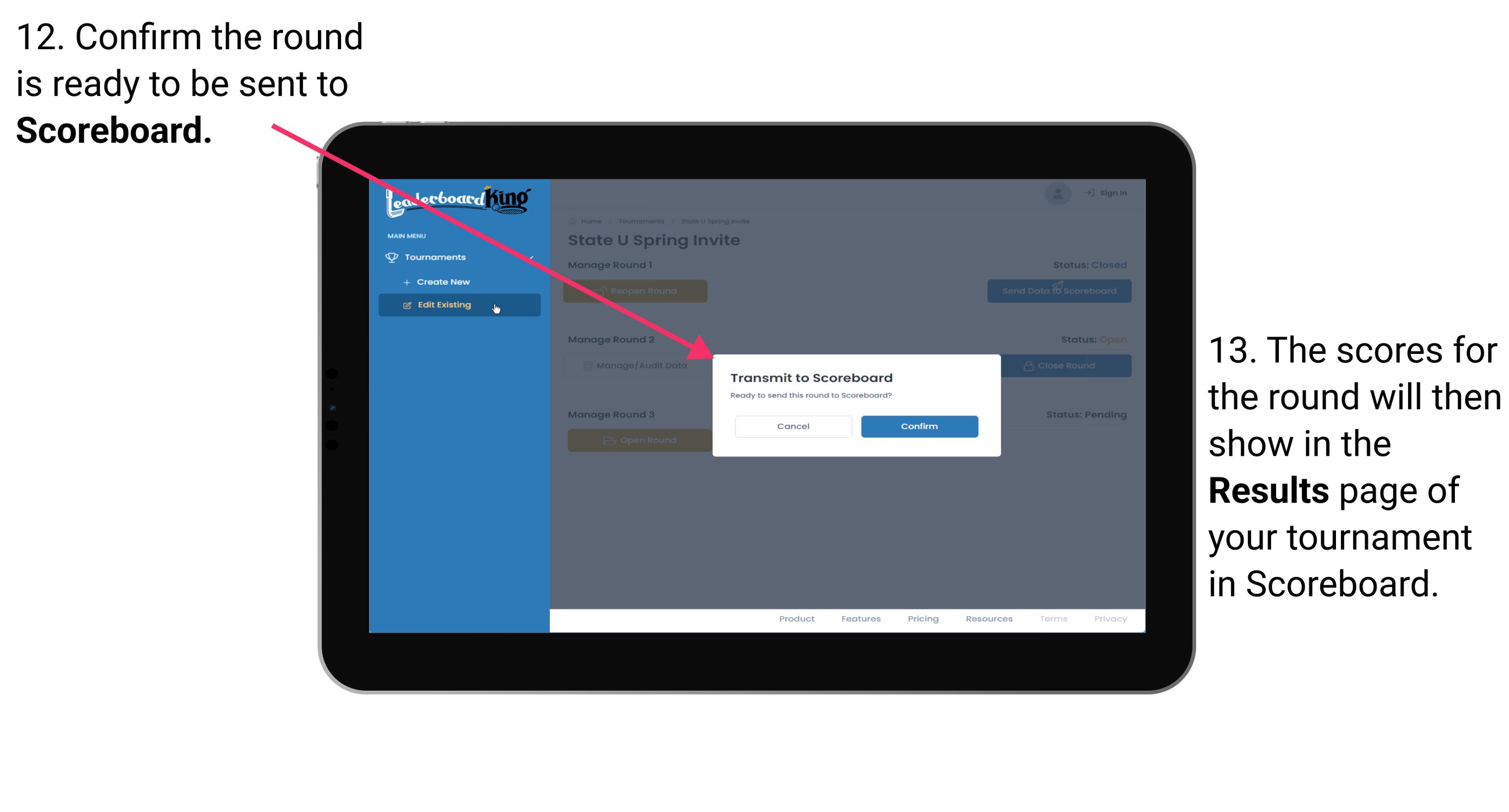This screenshot has height=812, width=1509.
Task: Click the Cancel button in dialog
Action: tap(793, 425)
